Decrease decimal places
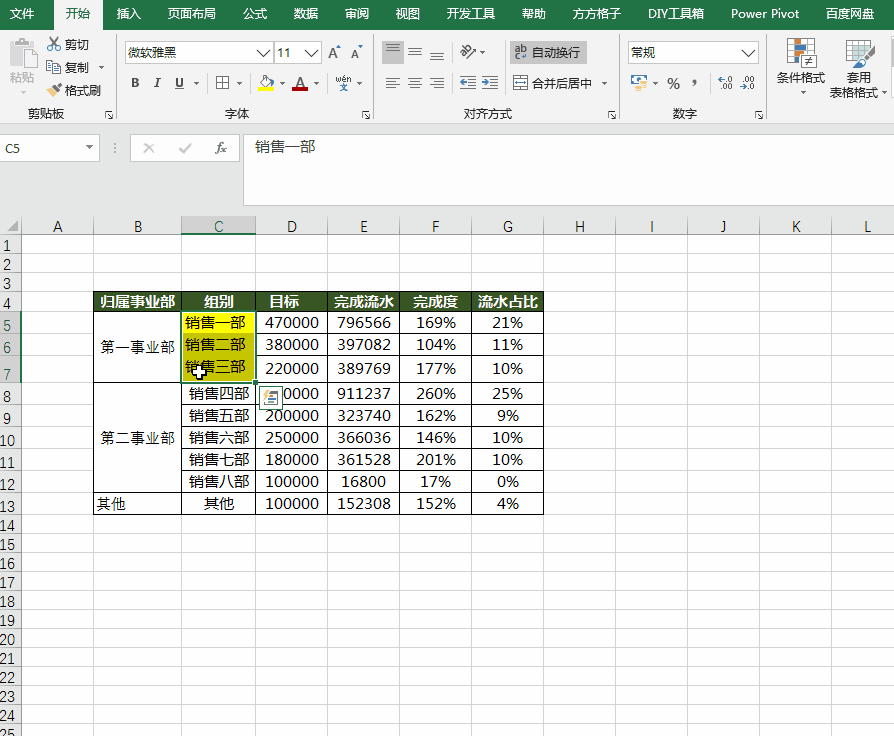 pyautogui.click(x=747, y=83)
